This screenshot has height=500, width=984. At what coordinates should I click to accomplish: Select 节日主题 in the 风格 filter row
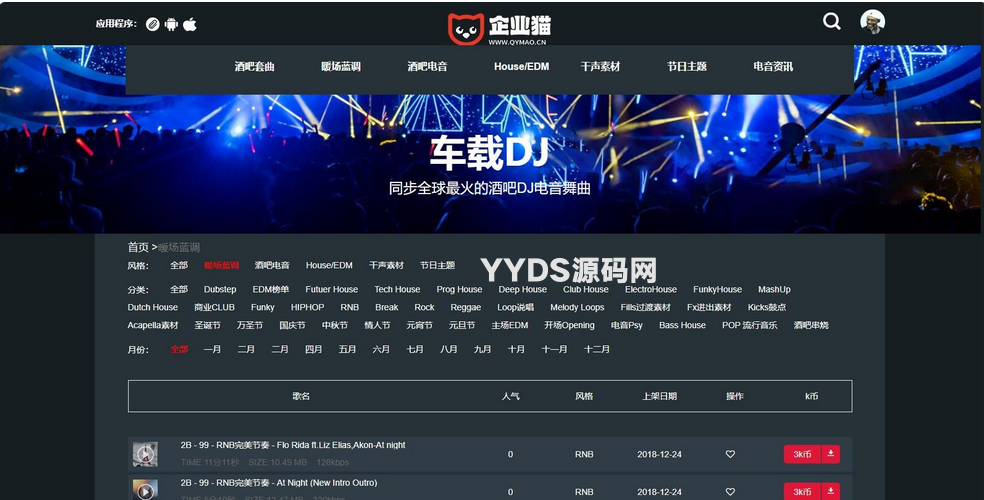point(437,265)
